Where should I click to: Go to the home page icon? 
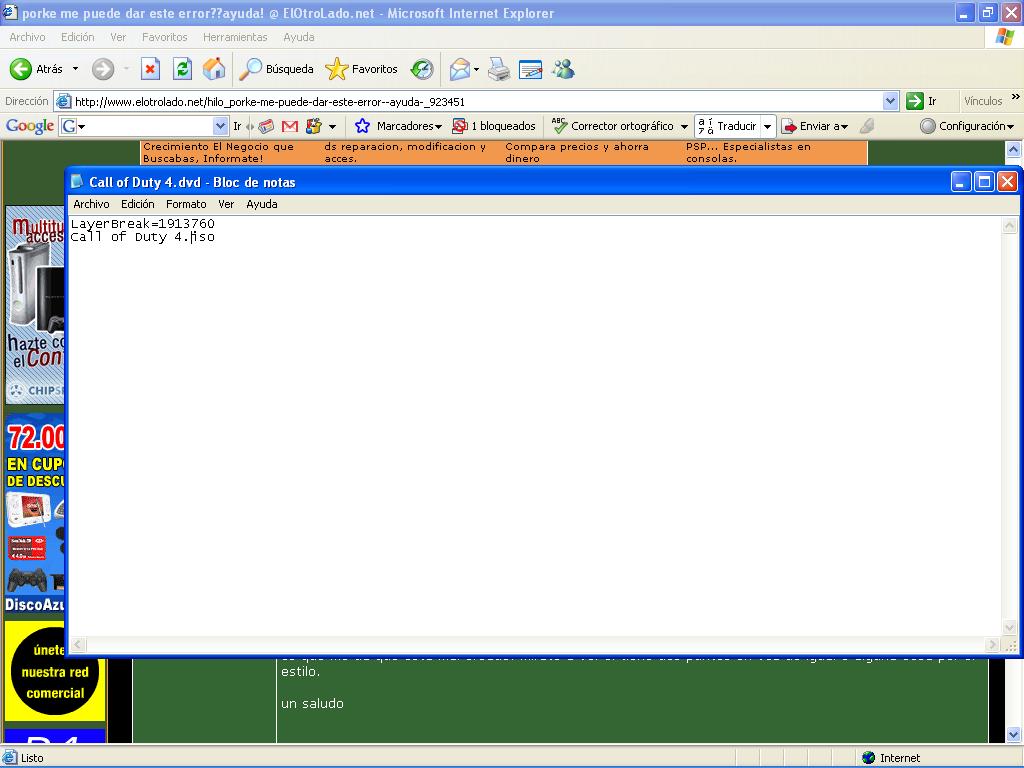click(214, 69)
